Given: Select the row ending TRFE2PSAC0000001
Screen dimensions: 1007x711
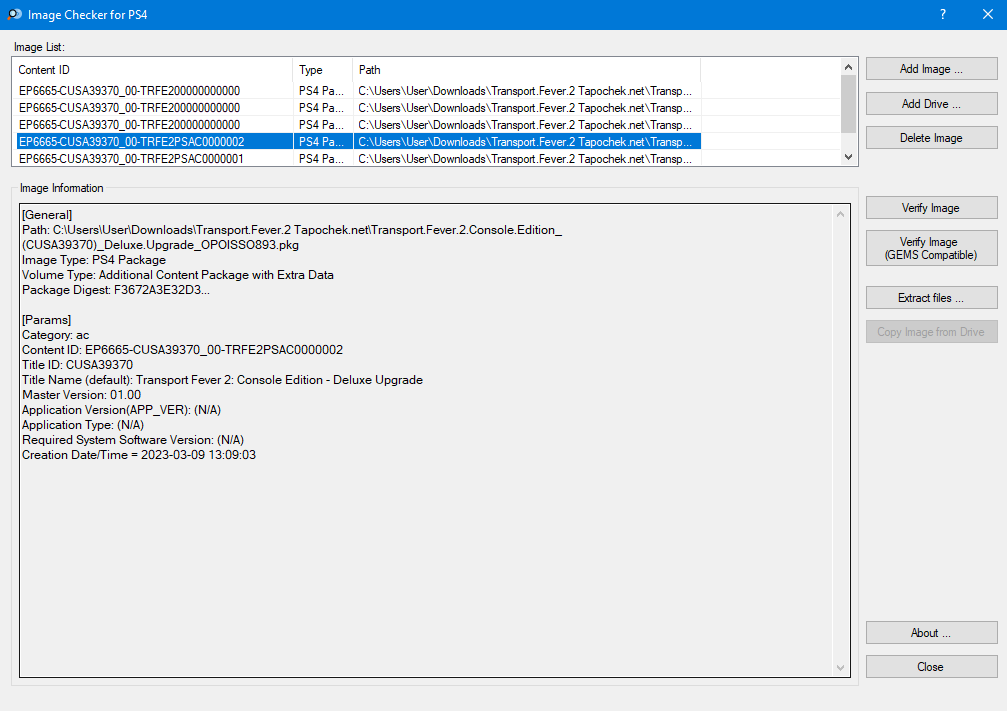Looking at the screenshot, I should coord(358,159).
